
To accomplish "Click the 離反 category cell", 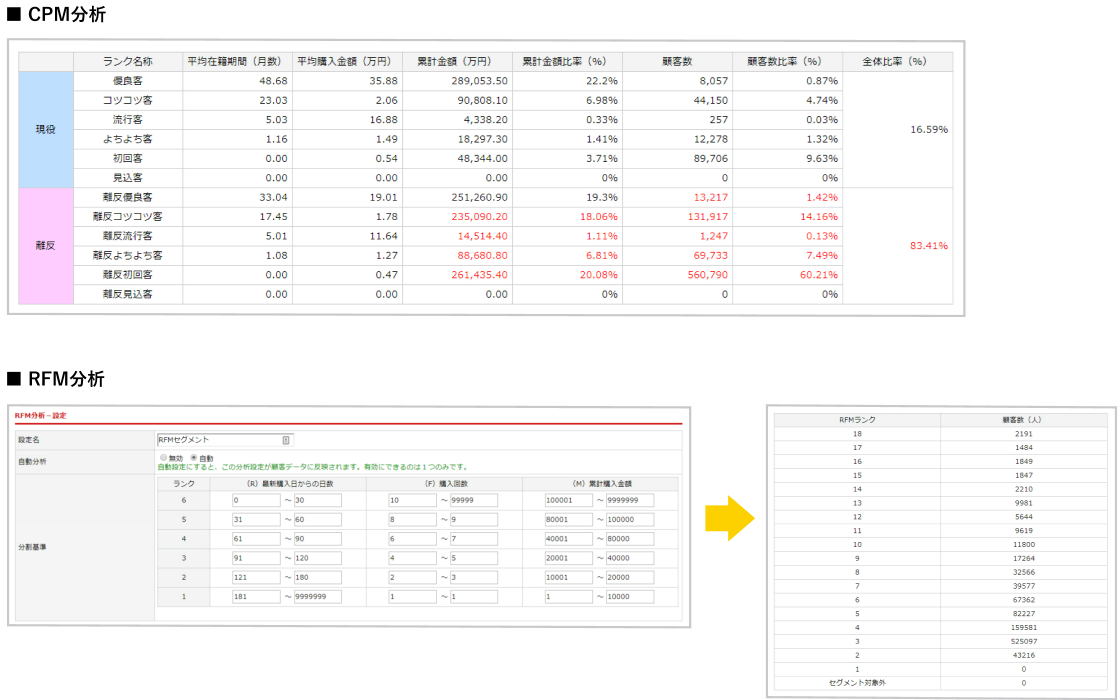I will click(x=46, y=245).
